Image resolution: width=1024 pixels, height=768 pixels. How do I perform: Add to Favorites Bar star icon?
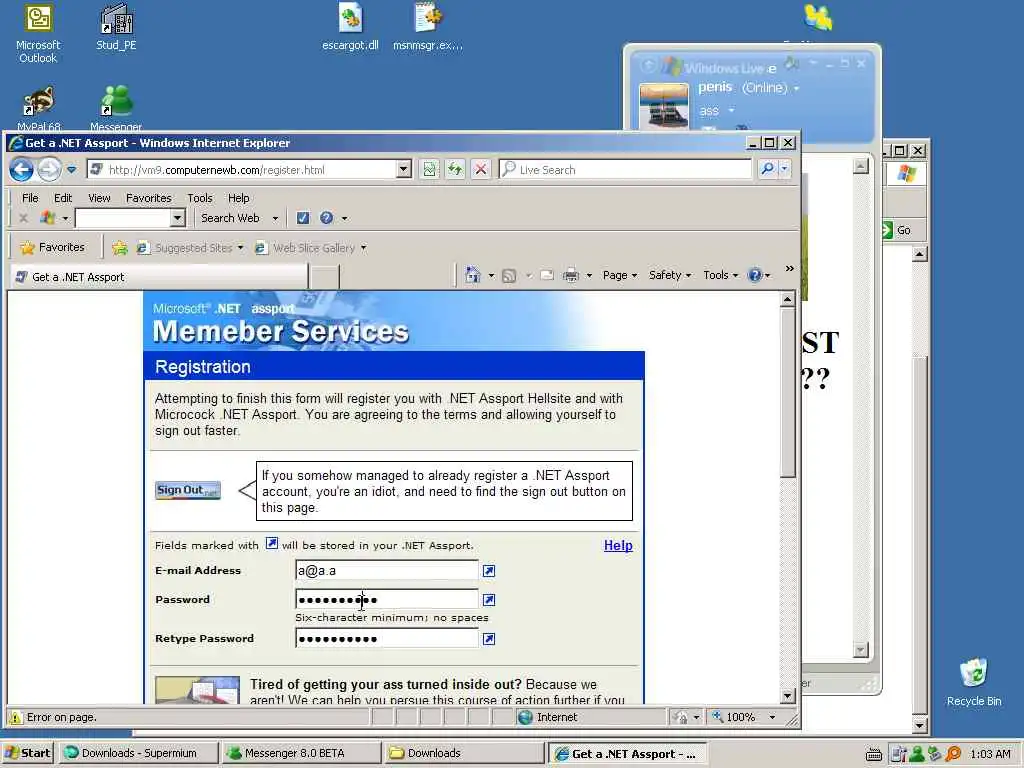120,248
